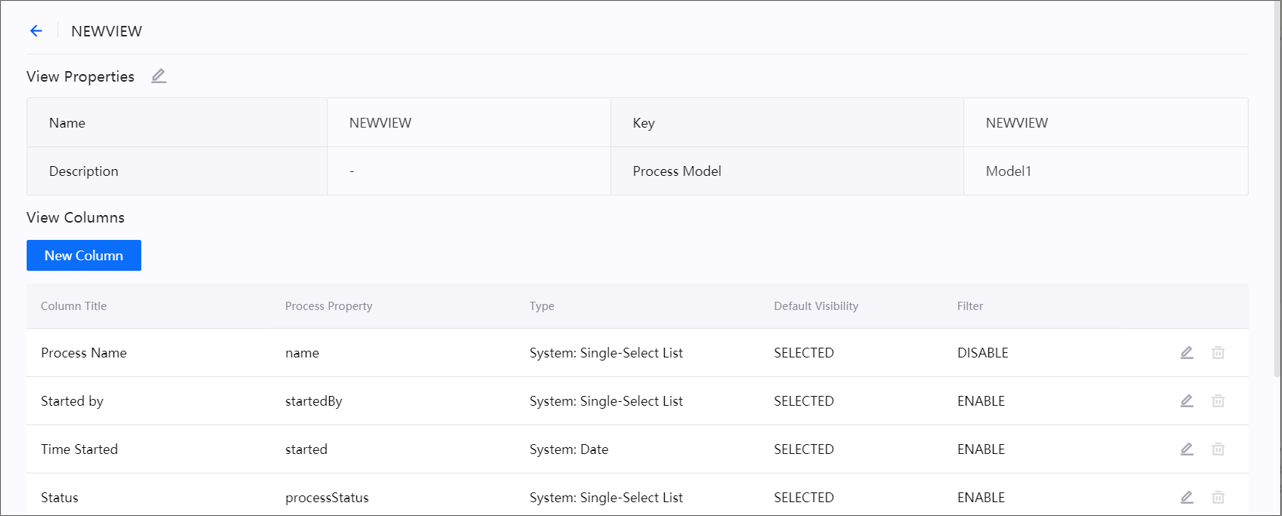Click the DISABLE filter value for Process Name
This screenshot has height=516, width=1282.
pyautogui.click(x=982, y=353)
